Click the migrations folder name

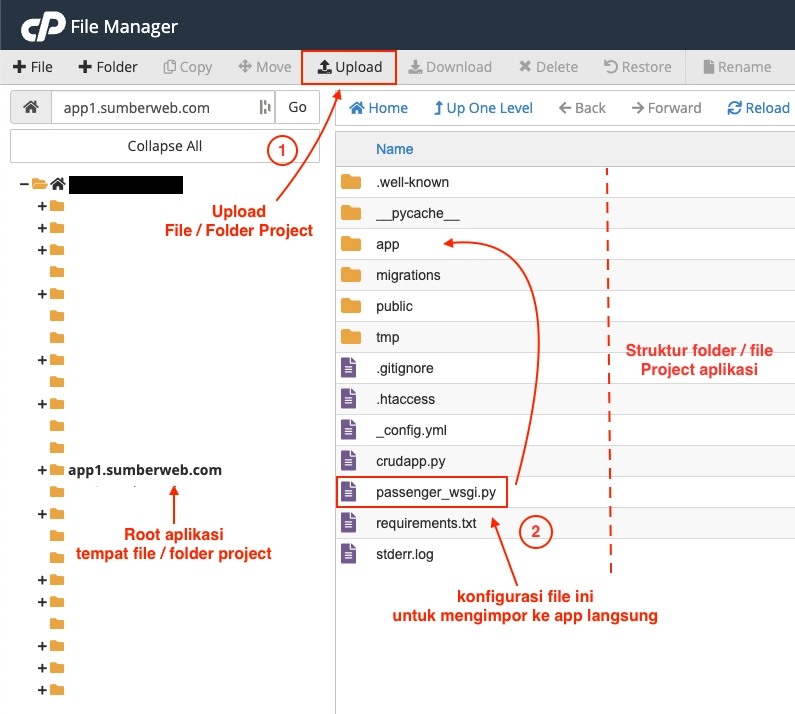pyautogui.click(x=408, y=275)
